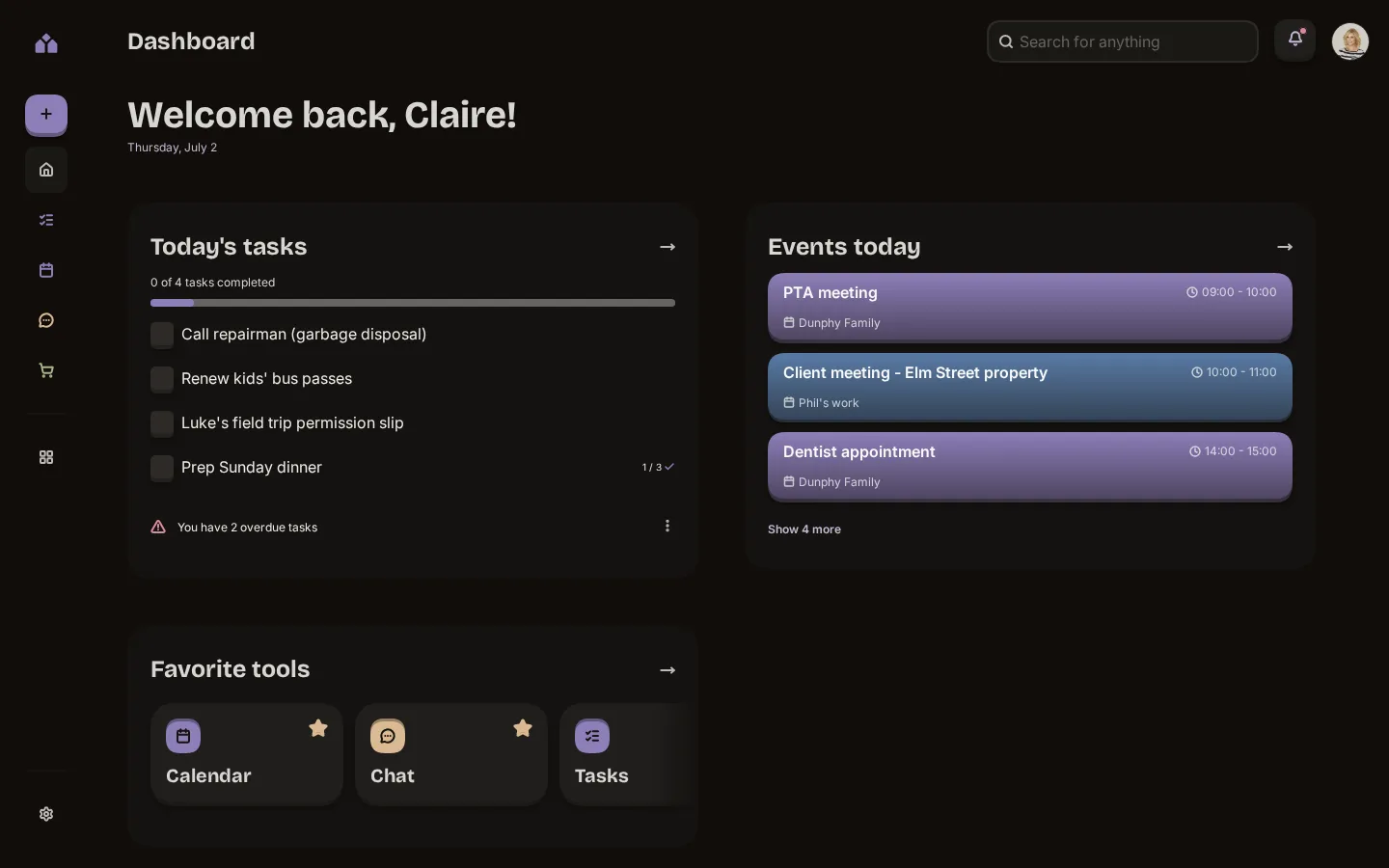Open the Calendar favorite tool card

[x=247, y=754]
